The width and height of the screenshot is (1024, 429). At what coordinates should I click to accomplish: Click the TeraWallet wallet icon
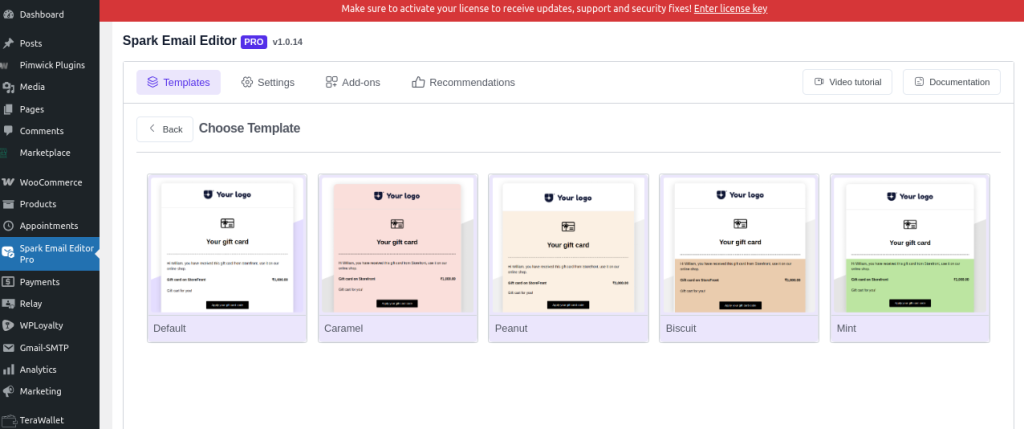click(x=8, y=420)
